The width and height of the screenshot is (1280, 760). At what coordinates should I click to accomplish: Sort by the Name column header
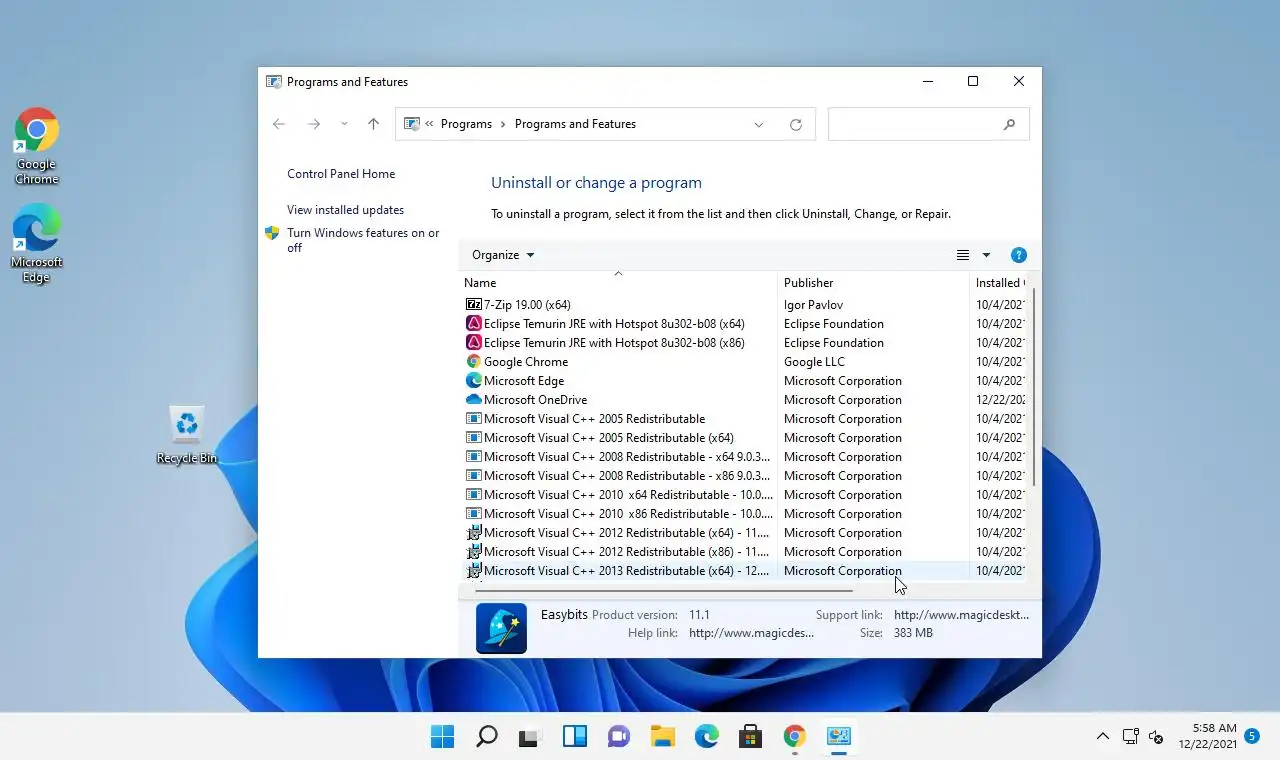618,283
